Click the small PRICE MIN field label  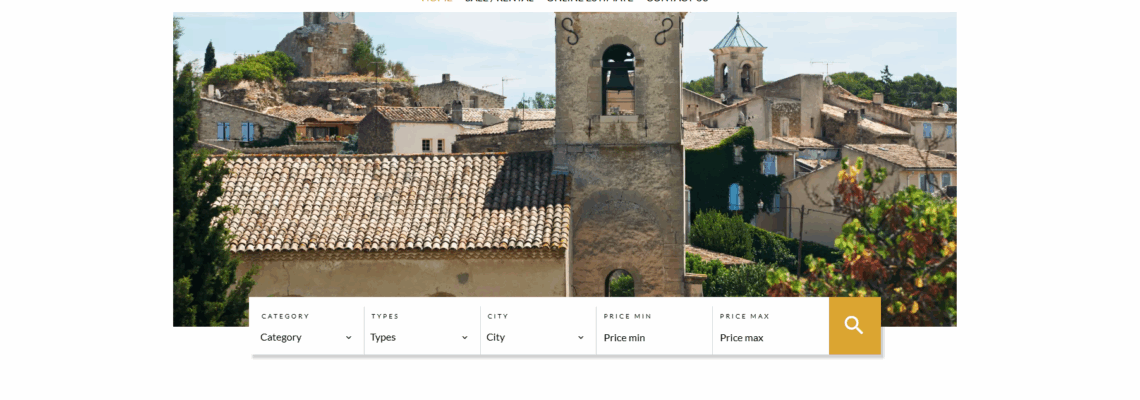pos(627,316)
